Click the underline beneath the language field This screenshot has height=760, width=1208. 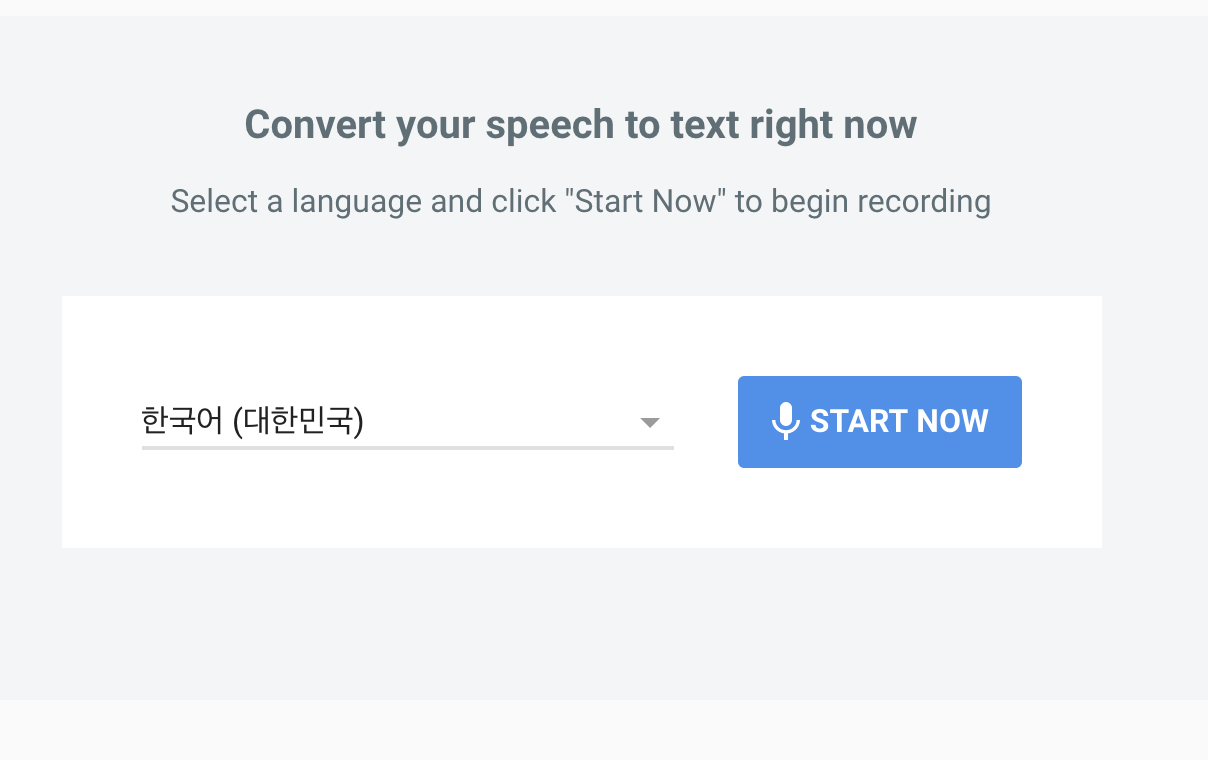pos(408,448)
